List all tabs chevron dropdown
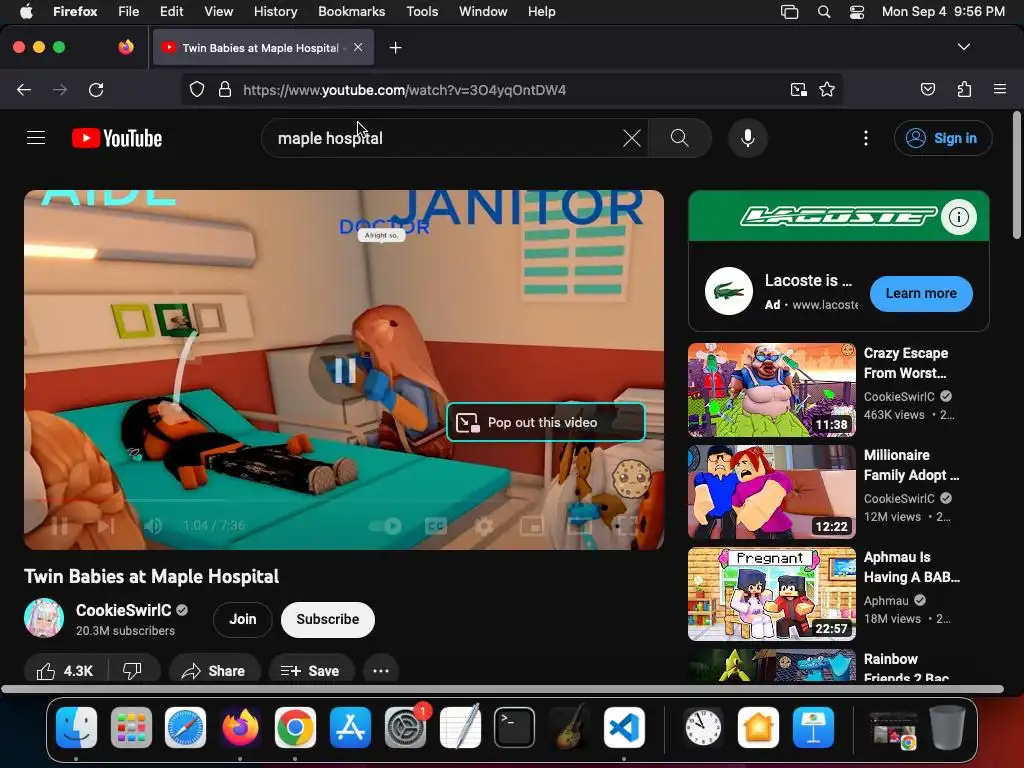The image size is (1024, 768). coord(963,47)
